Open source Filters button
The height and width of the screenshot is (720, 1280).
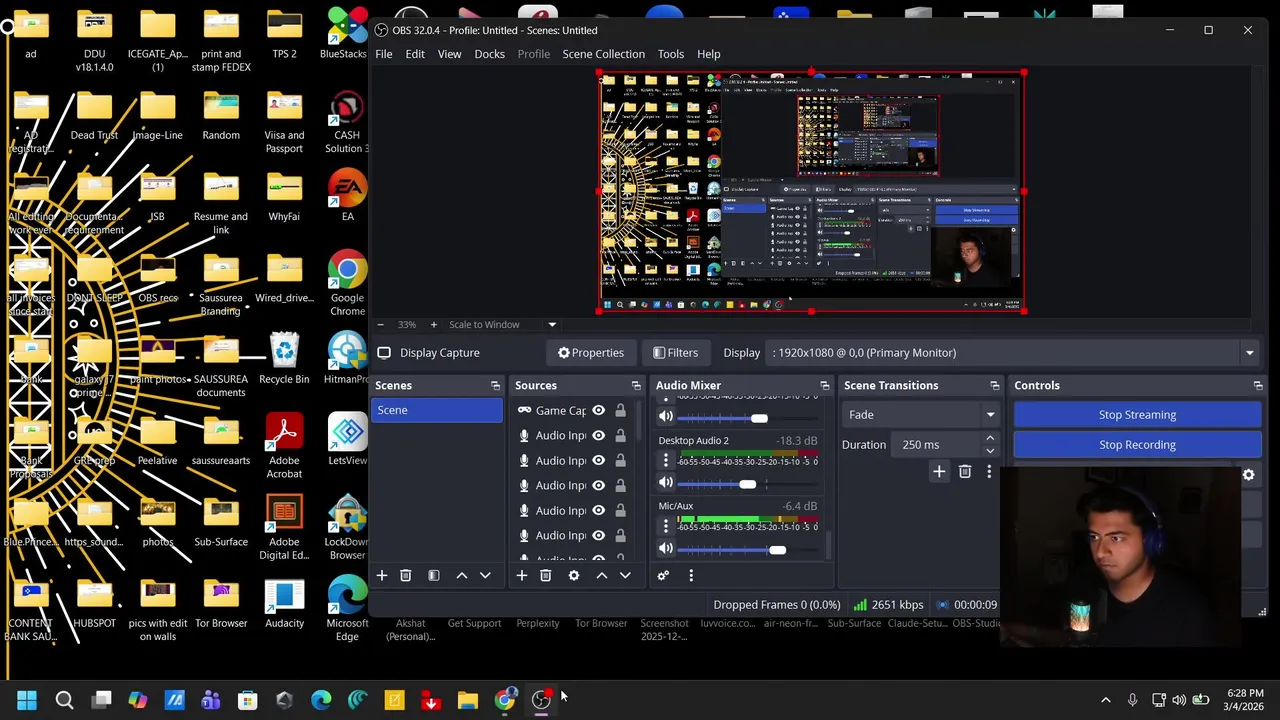click(x=676, y=352)
